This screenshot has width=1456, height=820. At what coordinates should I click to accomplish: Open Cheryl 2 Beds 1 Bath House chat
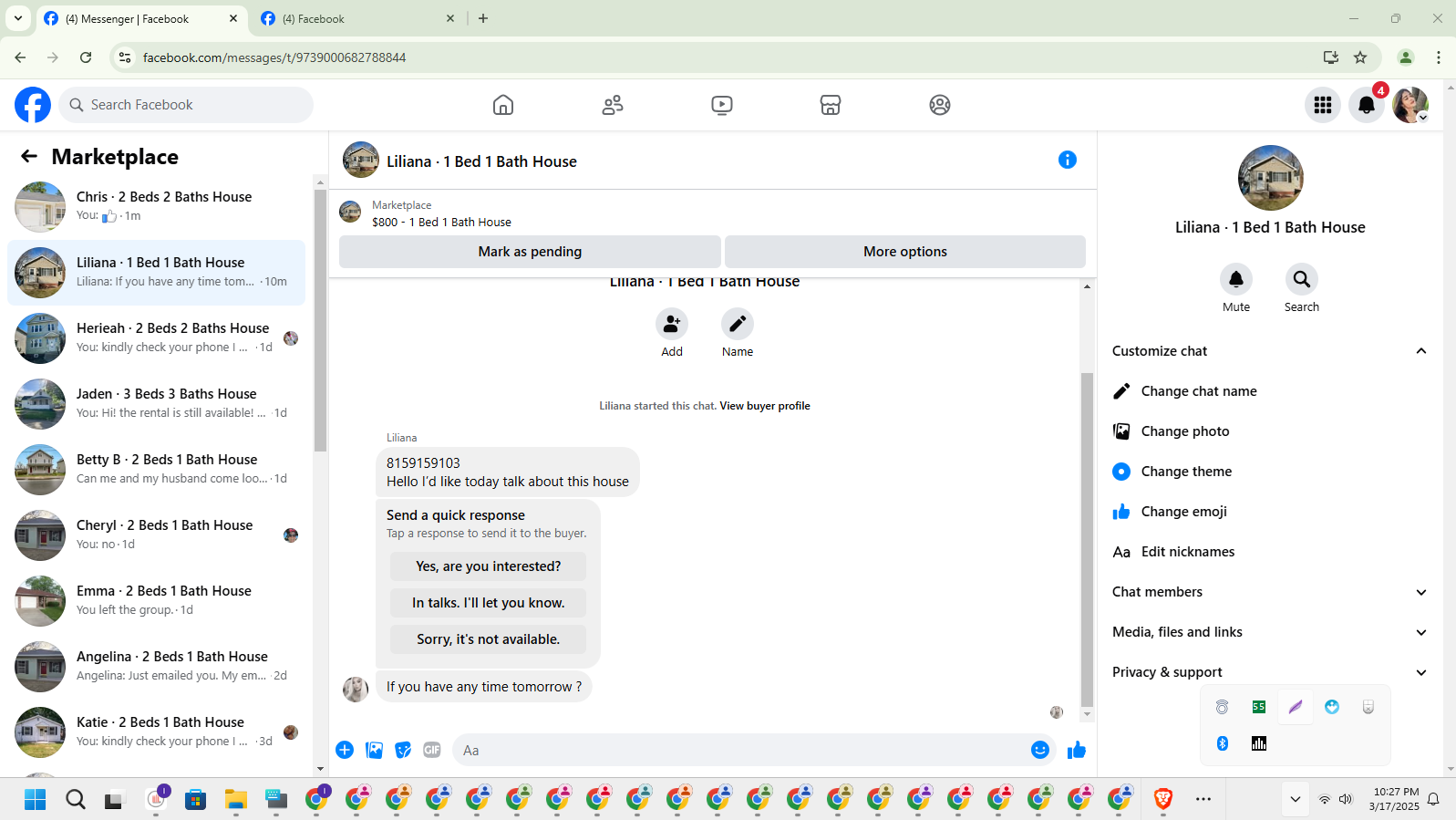pos(157,535)
